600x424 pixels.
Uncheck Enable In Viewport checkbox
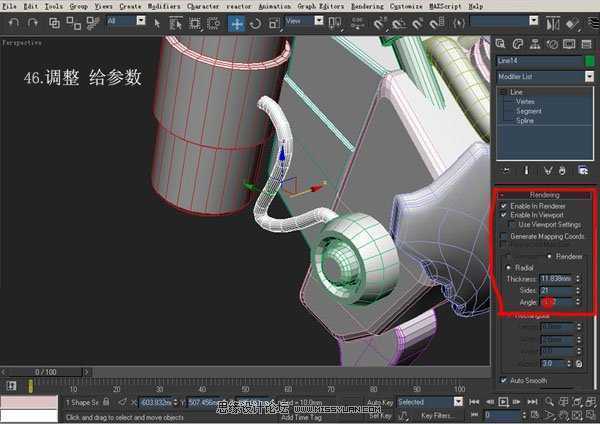(504, 215)
